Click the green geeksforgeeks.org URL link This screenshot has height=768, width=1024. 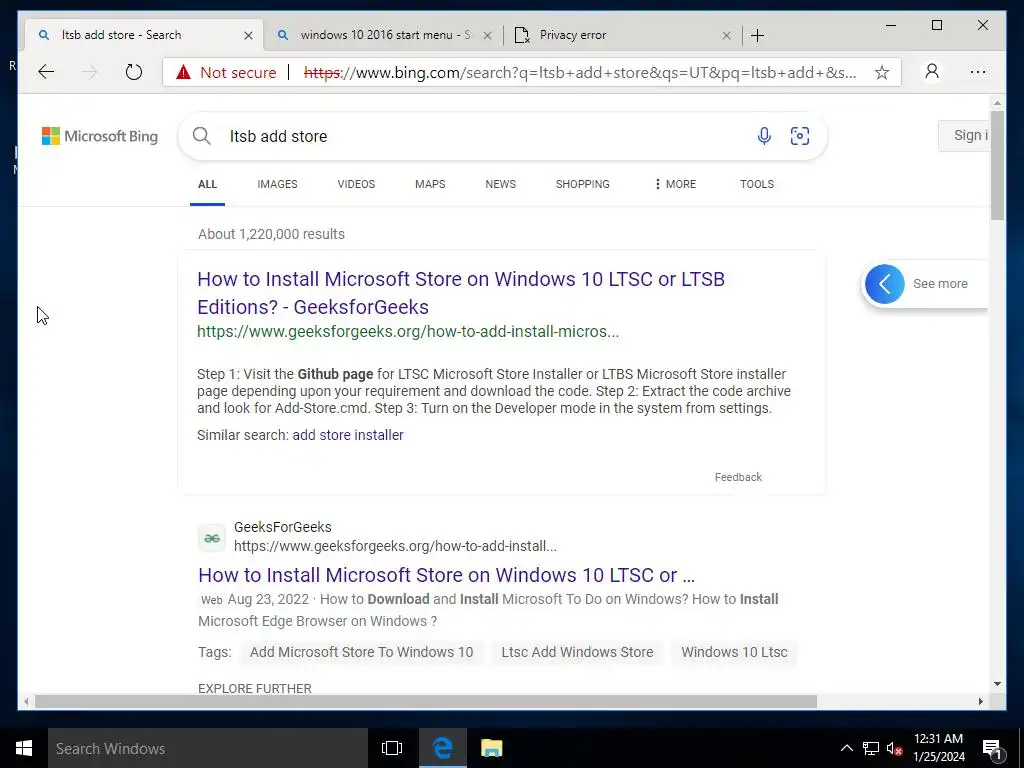408,332
